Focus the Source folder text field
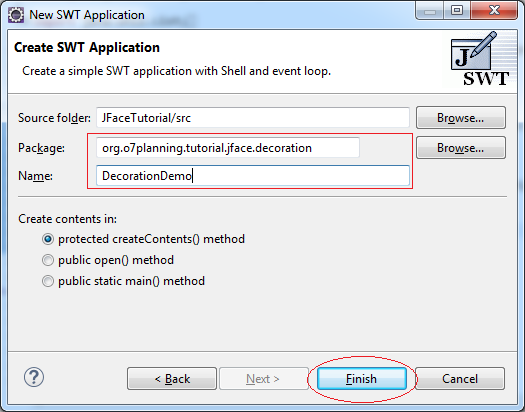 pyautogui.click(x=253, y=117)
